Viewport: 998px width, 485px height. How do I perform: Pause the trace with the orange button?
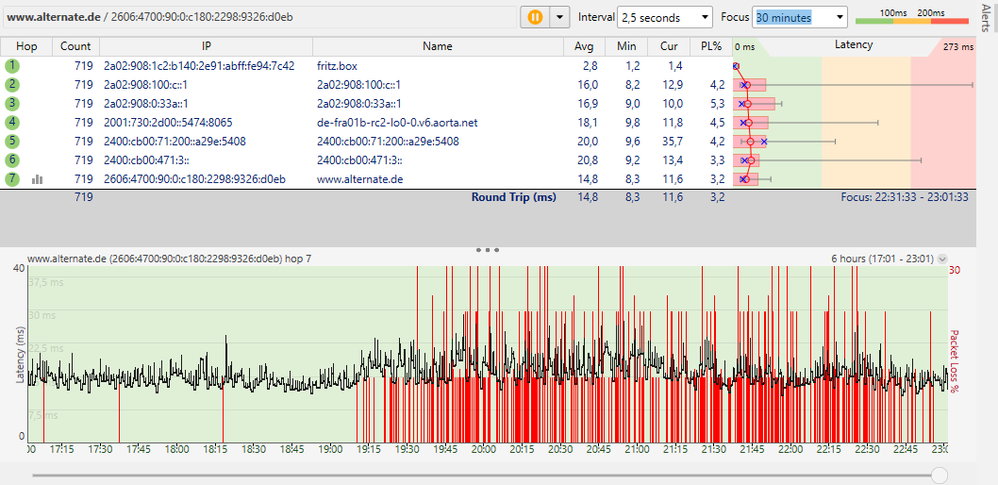[x=535, y=18]
